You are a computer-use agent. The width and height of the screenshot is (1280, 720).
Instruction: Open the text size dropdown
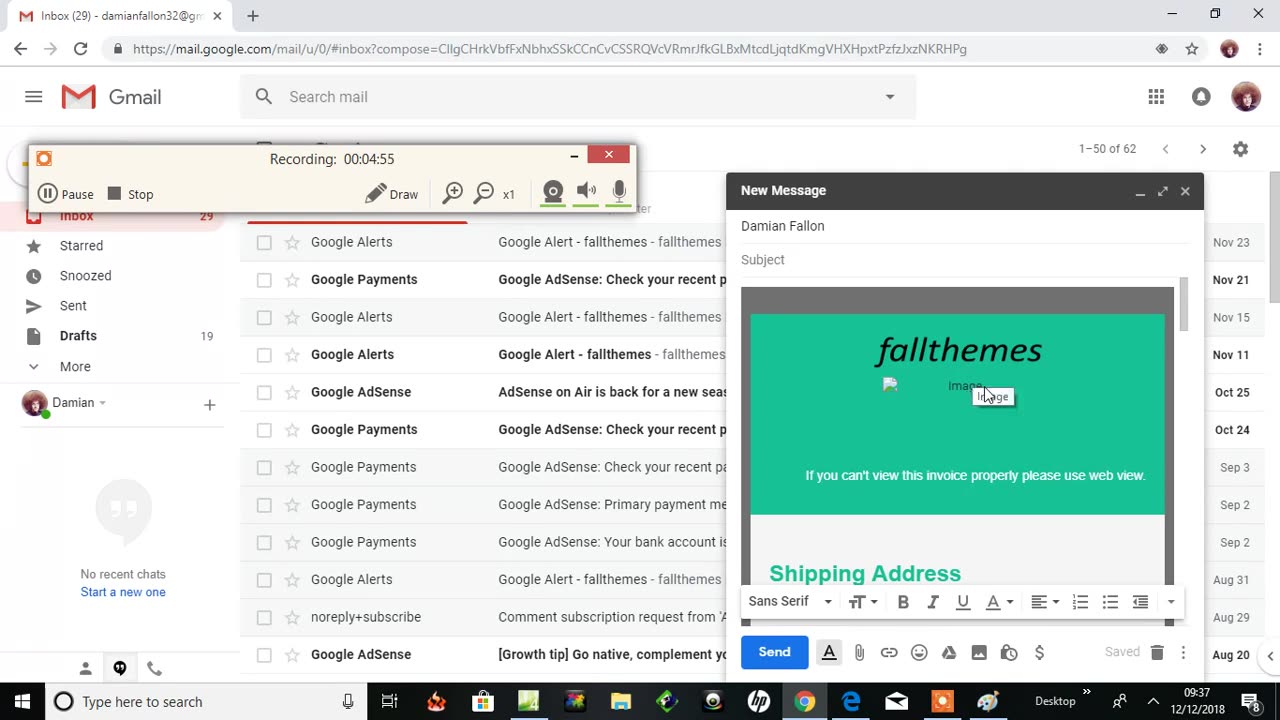863,602
